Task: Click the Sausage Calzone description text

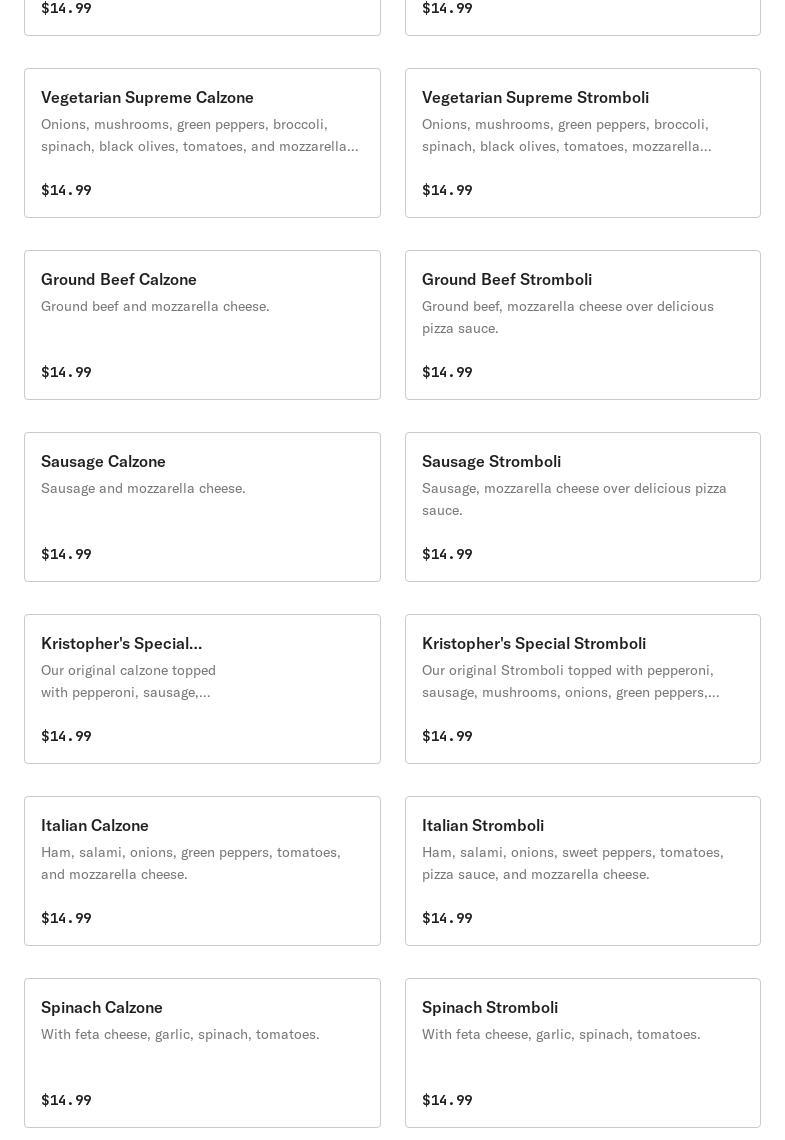Action: click(x=143, y=488)
